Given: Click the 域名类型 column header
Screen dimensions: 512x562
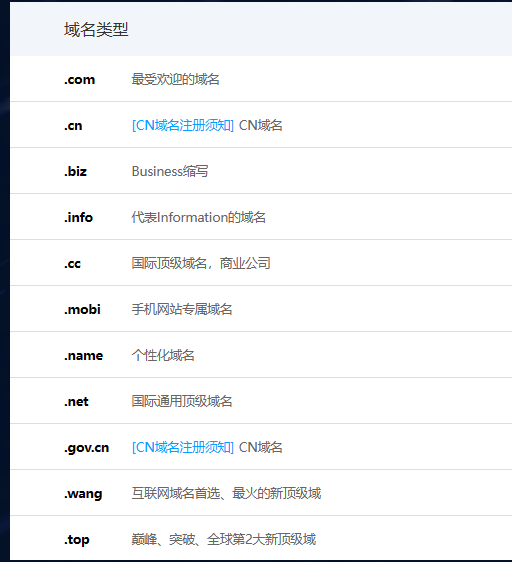Looking at the screenshot, I should tap(96, 29).
